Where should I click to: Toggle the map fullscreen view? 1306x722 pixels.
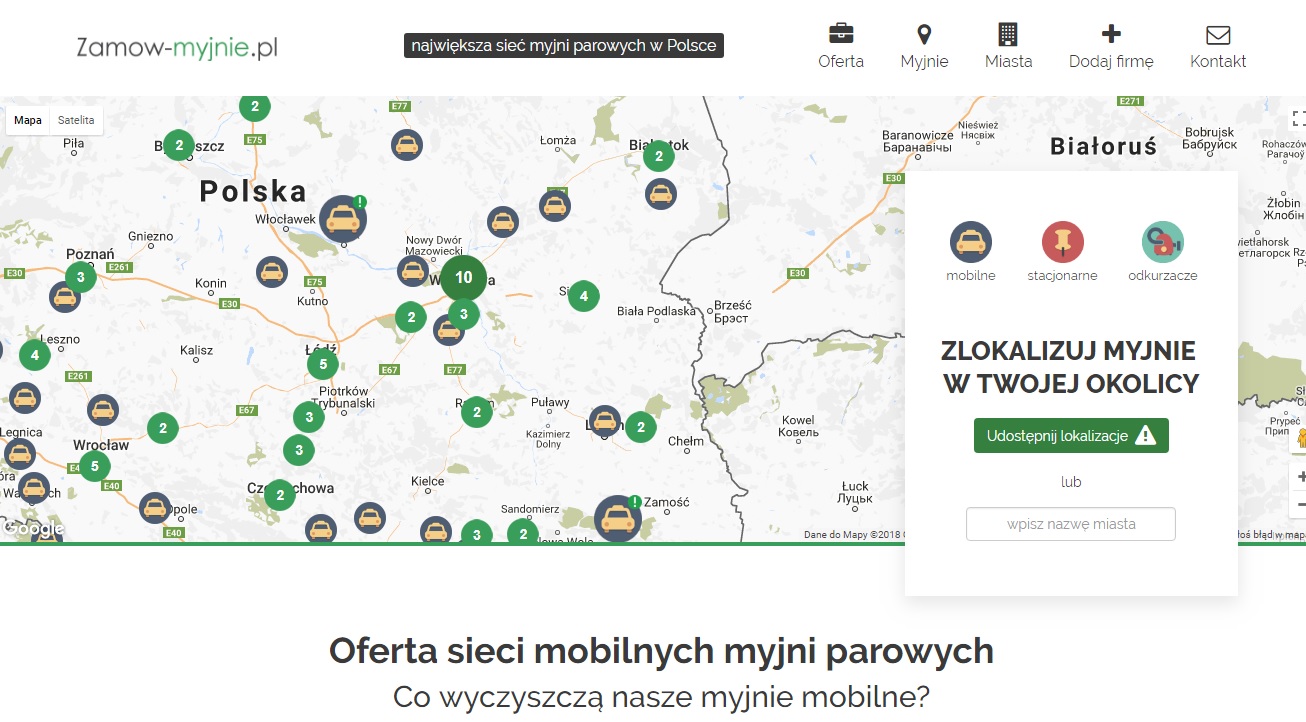1298,119
